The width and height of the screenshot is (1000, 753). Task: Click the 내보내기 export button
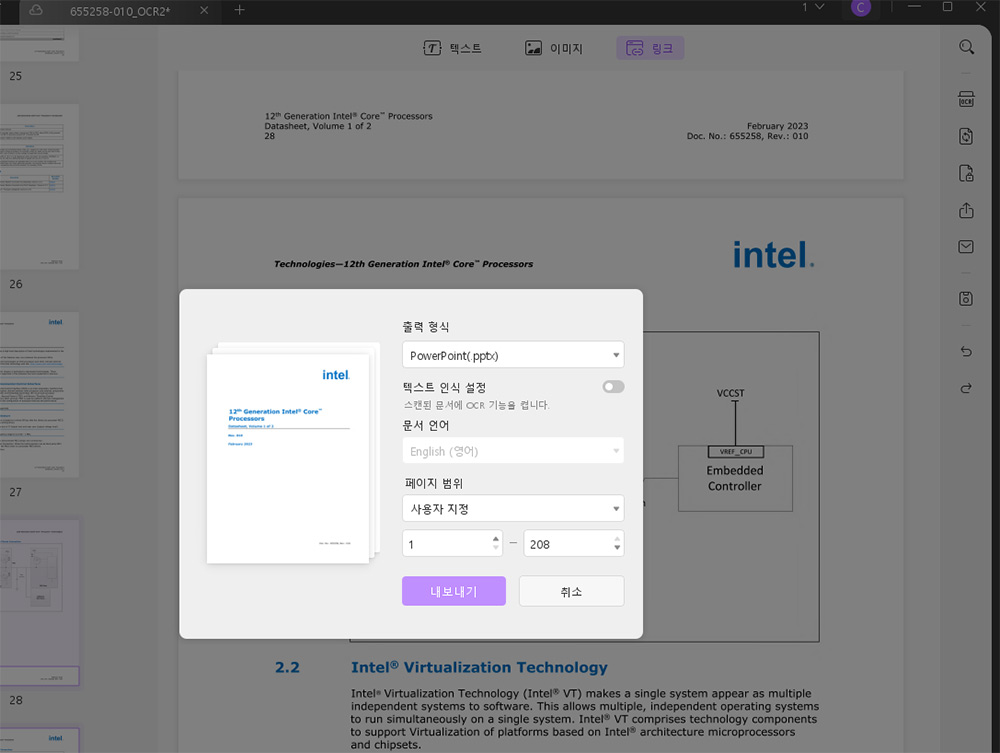click(453, 591)
